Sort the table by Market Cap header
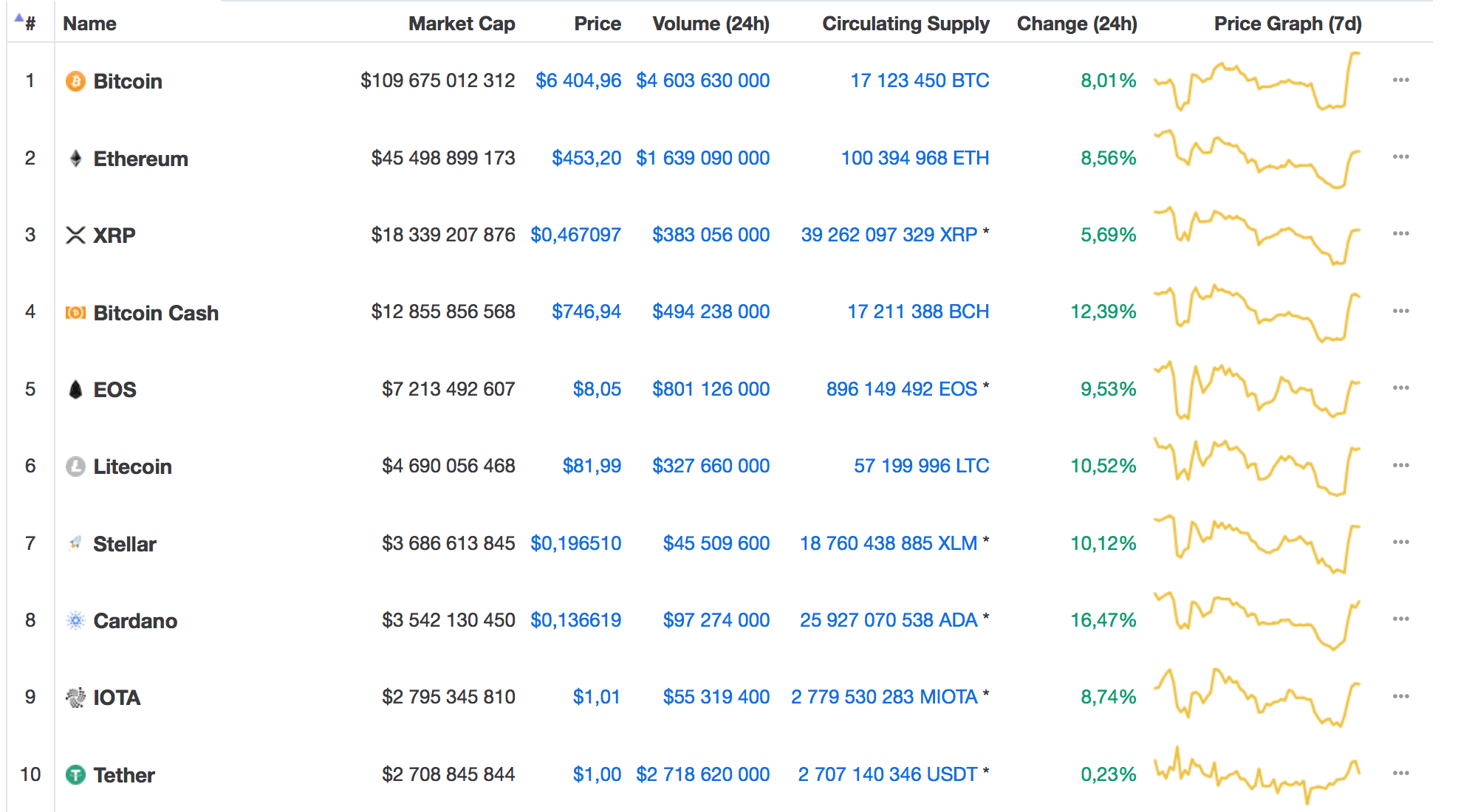 [462, 24]
